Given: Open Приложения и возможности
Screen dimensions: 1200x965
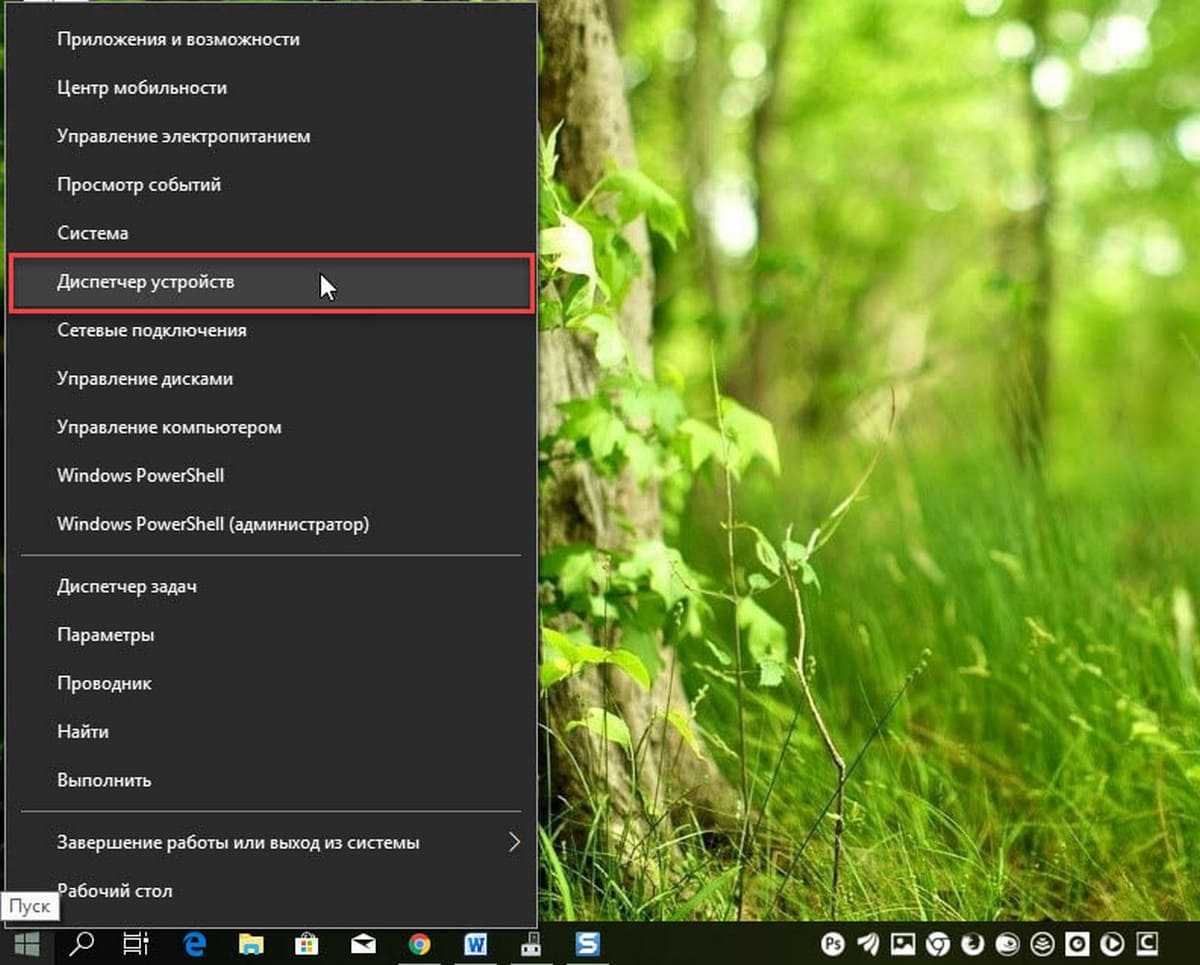Looking at the screenshot, I should tap(178, 39).
